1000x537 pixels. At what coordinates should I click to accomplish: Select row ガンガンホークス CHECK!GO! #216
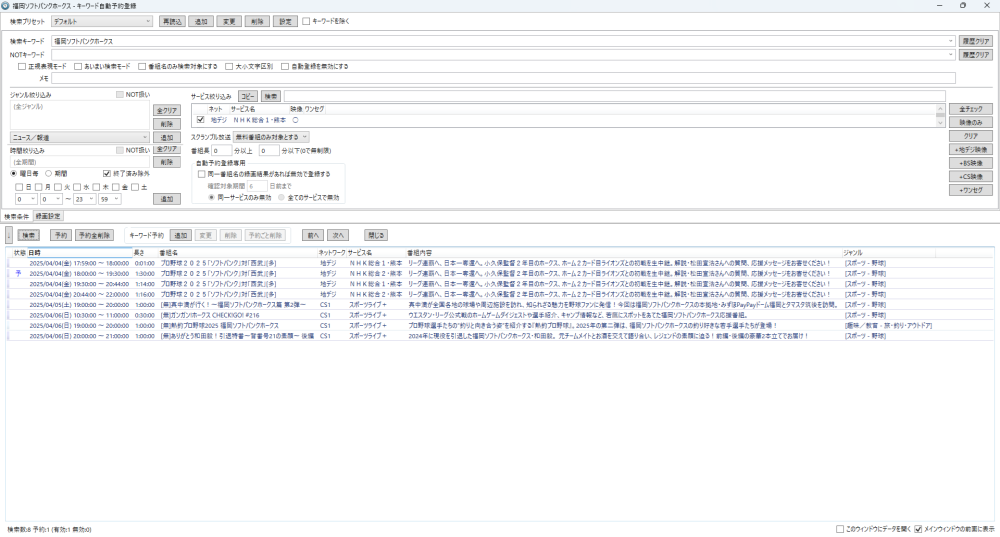pos(500,315)
